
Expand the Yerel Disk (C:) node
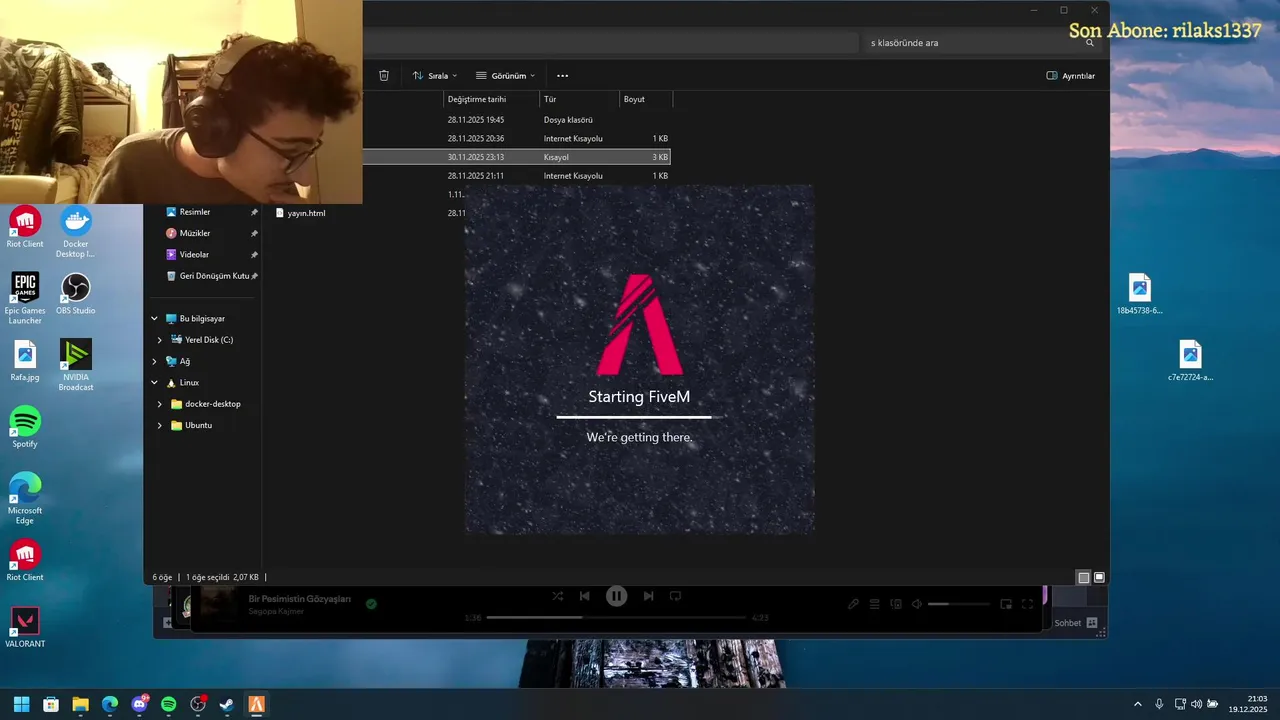[159, 340]
